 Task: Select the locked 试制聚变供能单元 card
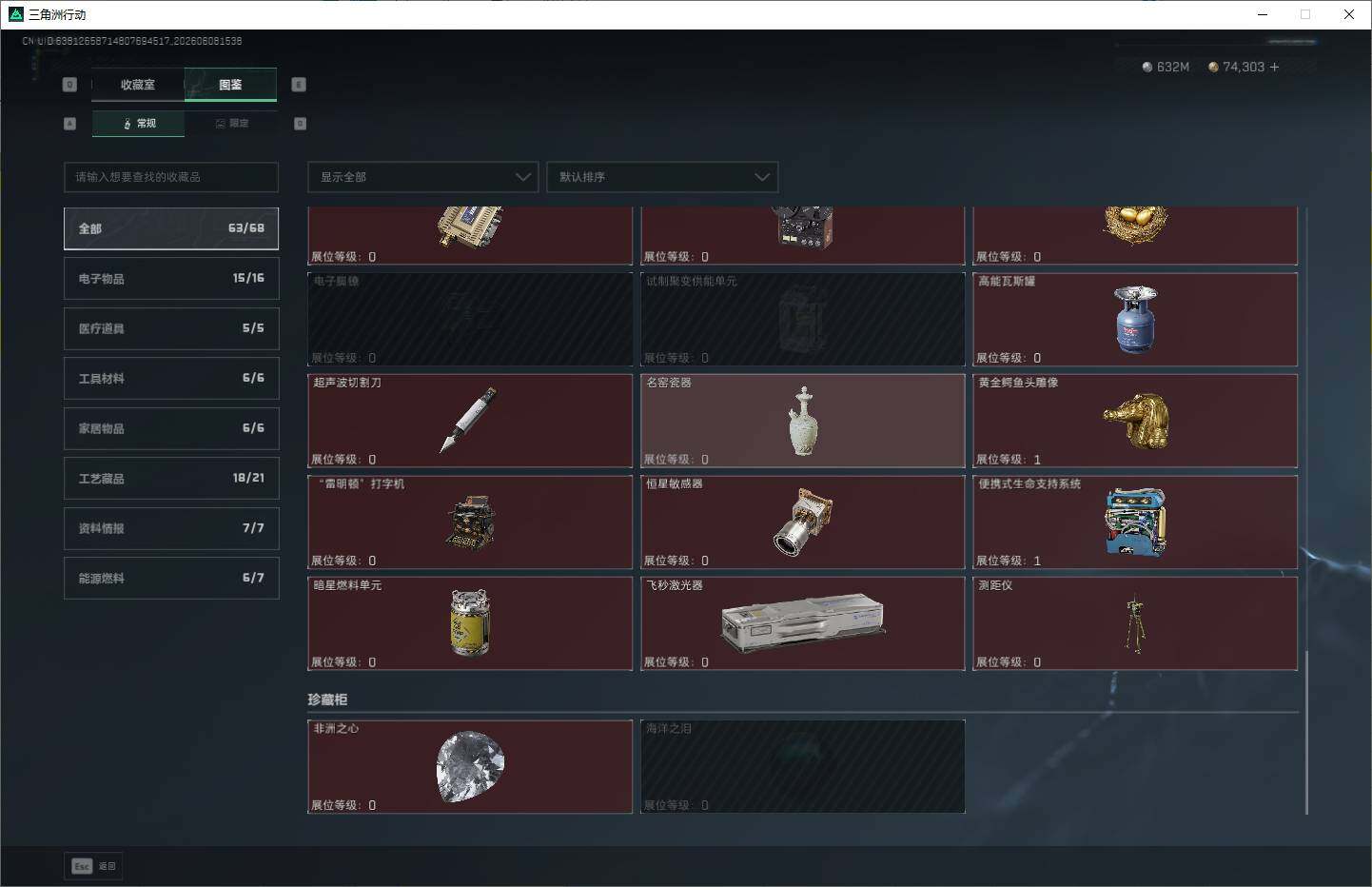tap(803, 320)
